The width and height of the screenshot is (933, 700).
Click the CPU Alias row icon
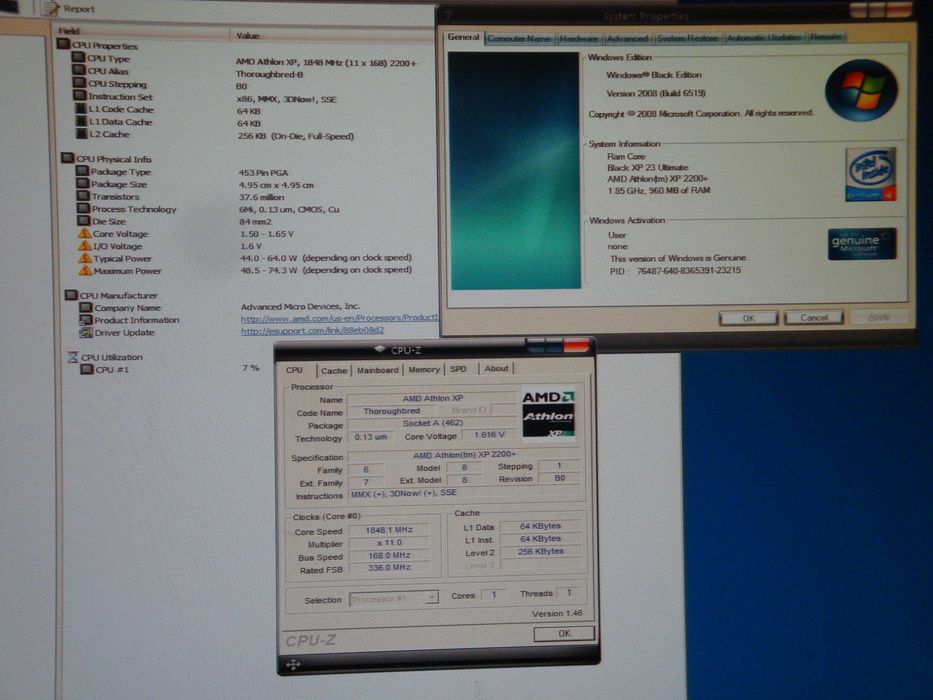point(79,70)
